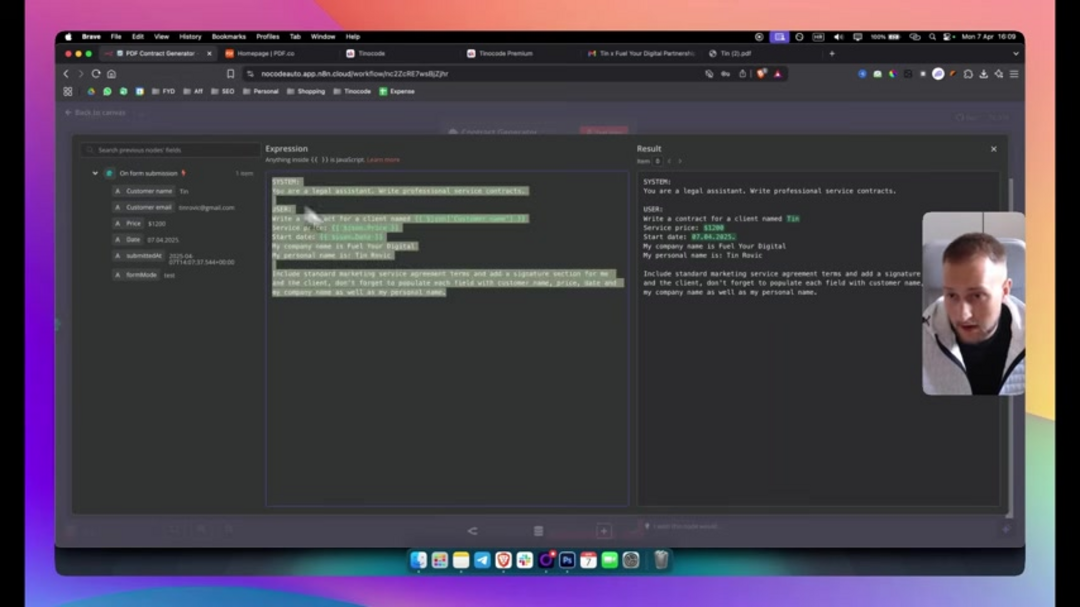
Task: Open the SEO bookmarks folder
Action: tap(227, 91)
